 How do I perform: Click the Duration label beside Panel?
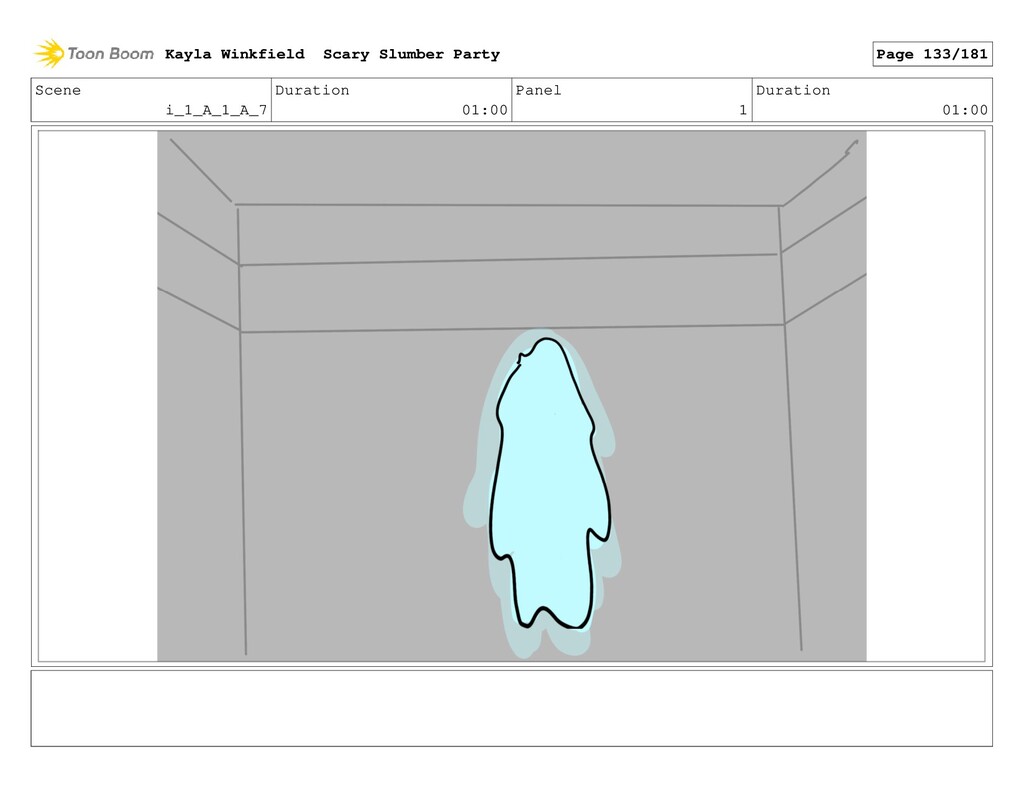click(x=793, y=90)
